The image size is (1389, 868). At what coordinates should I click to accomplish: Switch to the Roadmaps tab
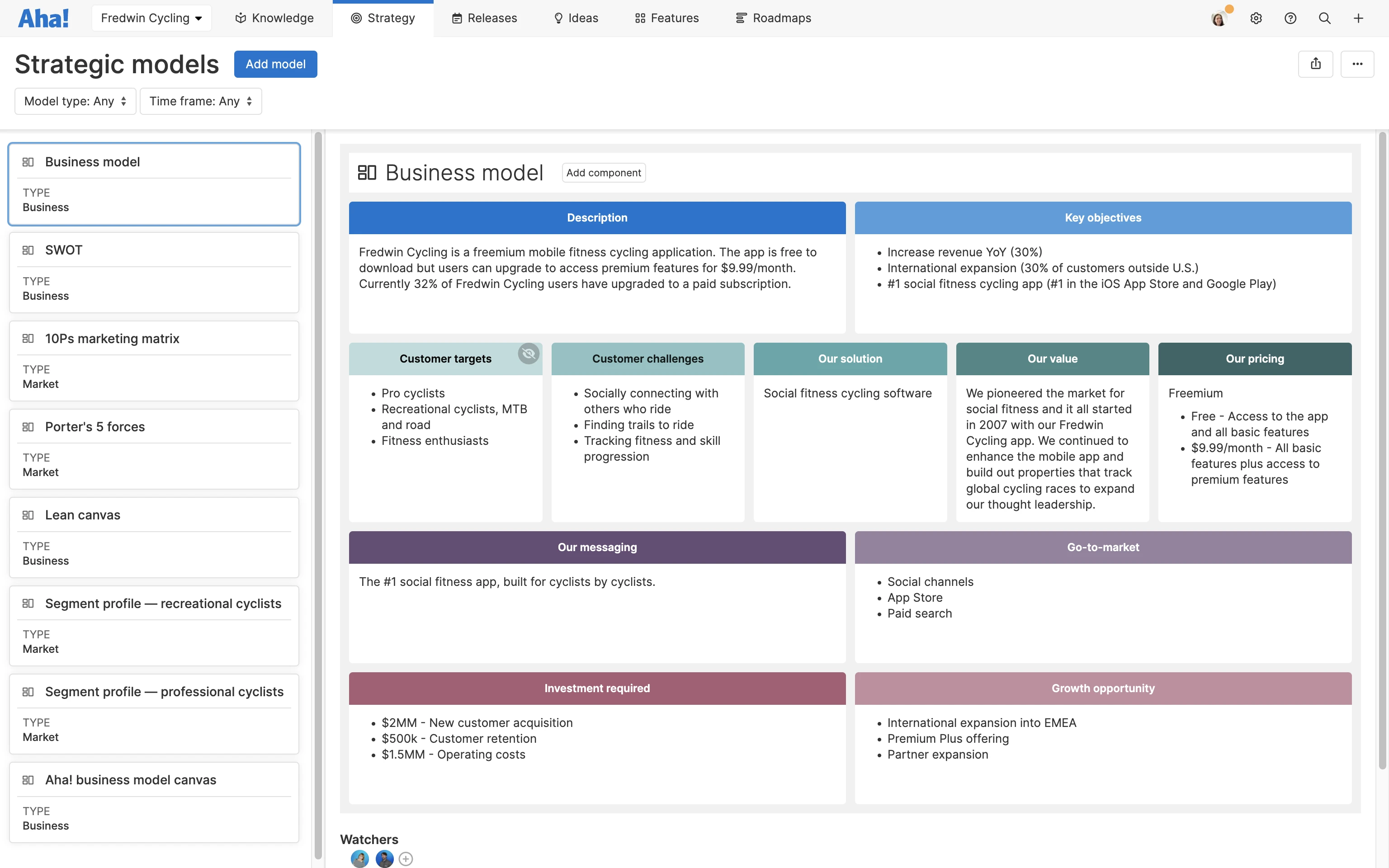(773, 19)
